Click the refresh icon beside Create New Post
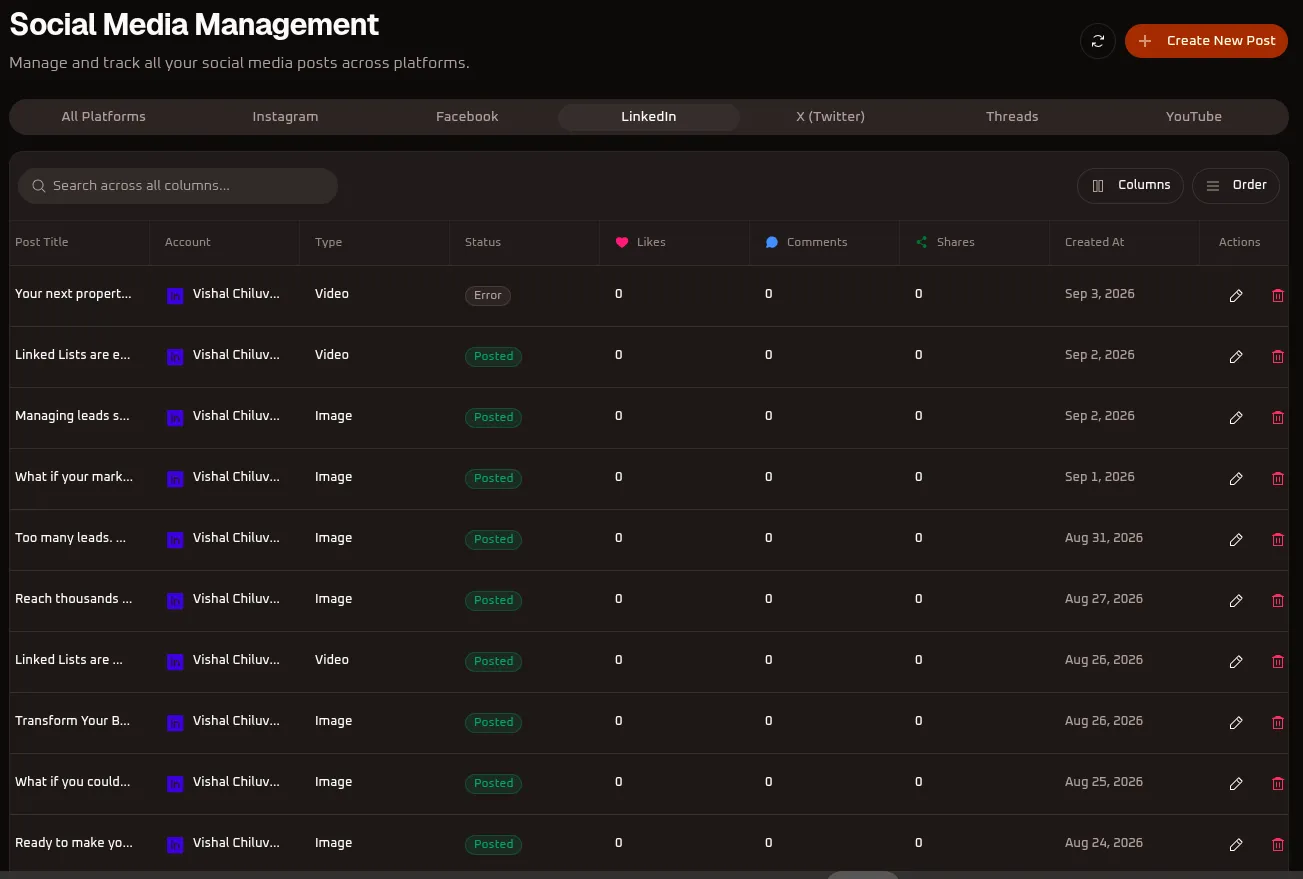 [1097, 41]
